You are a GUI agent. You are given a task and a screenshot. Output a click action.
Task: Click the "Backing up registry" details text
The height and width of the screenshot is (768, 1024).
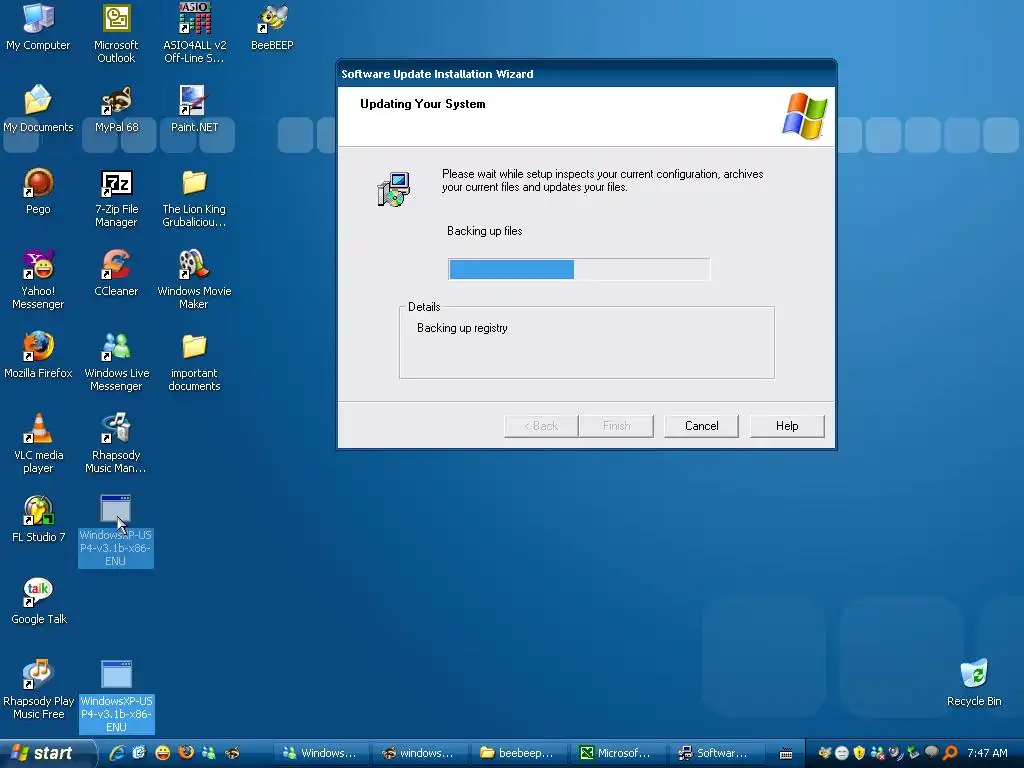[x=462, y=328]
